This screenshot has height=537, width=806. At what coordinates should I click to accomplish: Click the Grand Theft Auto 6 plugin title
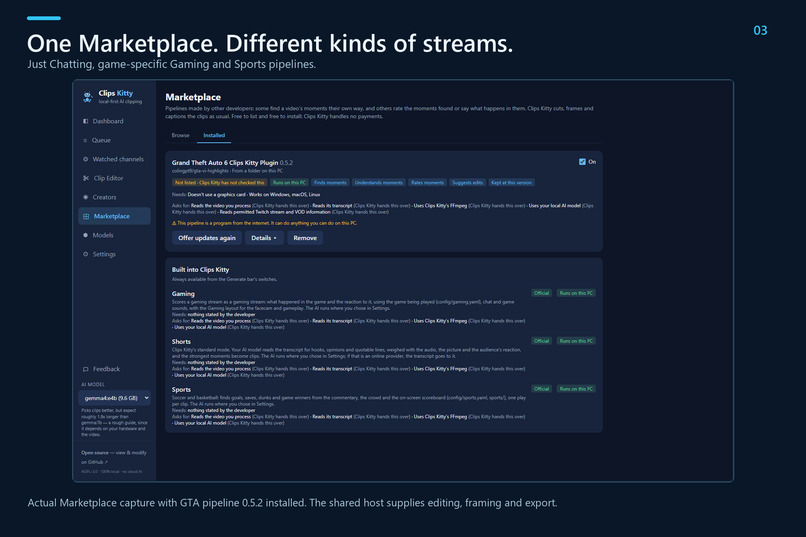pyautogui.click(x=225, y=163)
